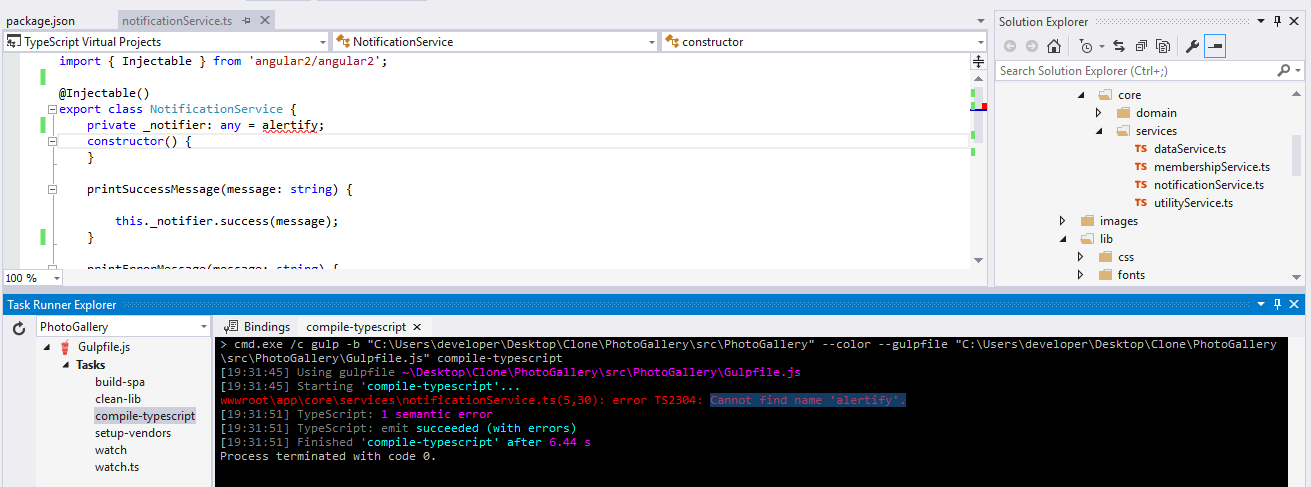Collapse the services folder in tree

[x=1098, y=131]
